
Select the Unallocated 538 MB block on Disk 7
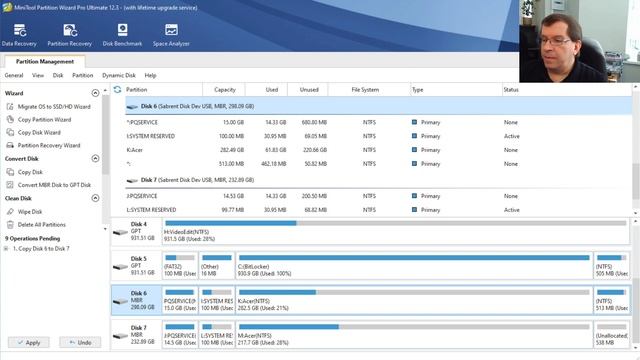coord(611,335)
